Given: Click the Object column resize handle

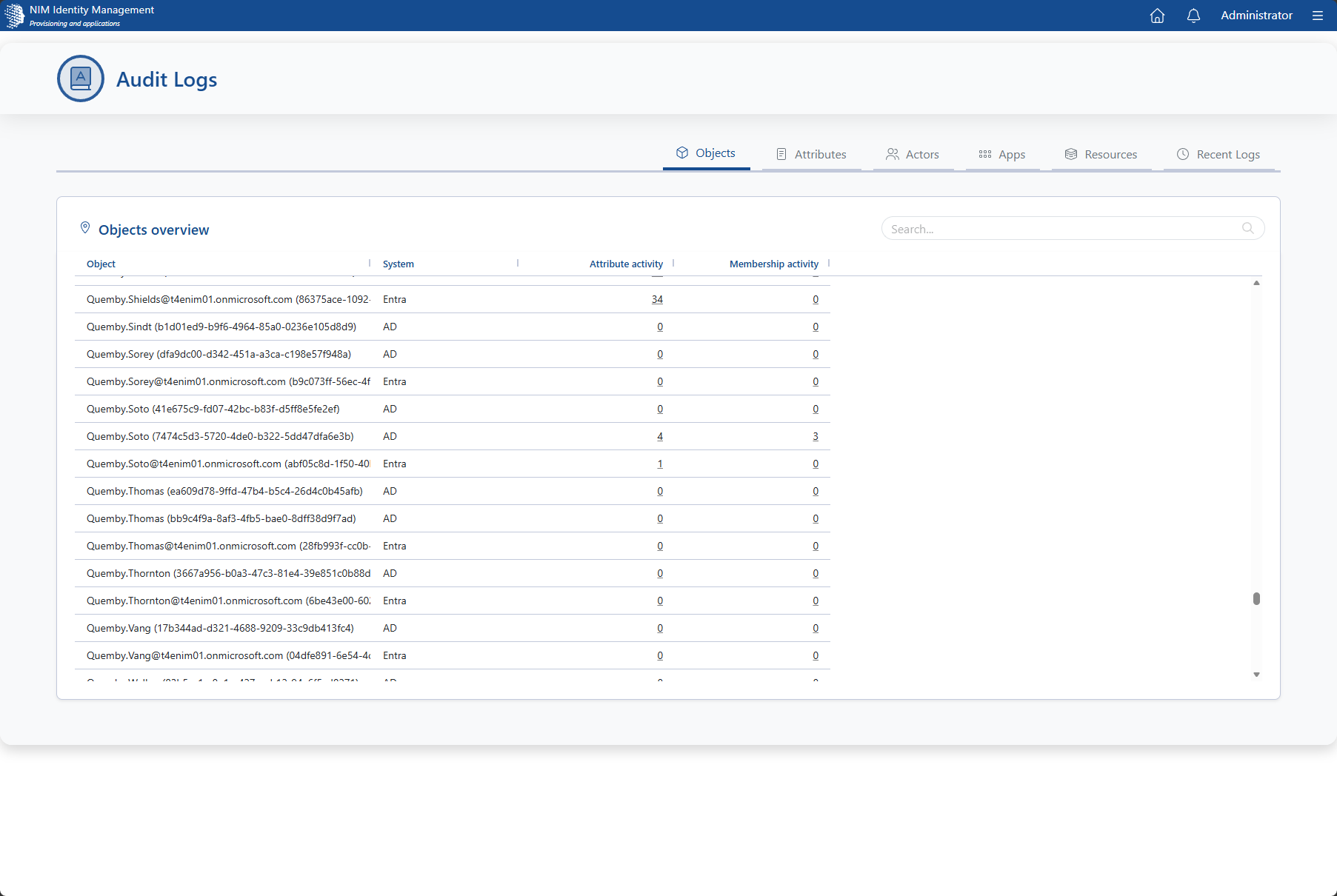Looking at the screenshot, I should (x=370, y=263).
